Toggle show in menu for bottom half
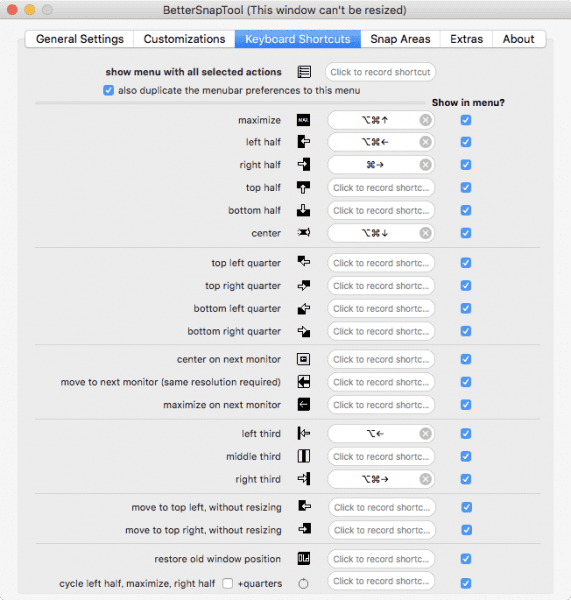Screen dimensions: 571x600 pyautogui.click(x=466, y=210)
